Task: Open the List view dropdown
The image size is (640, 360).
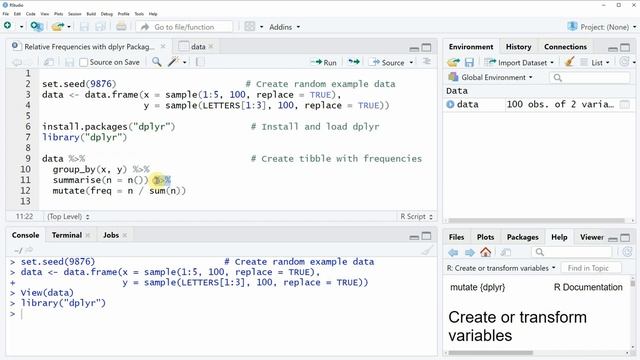Action: tap(596, 62)
